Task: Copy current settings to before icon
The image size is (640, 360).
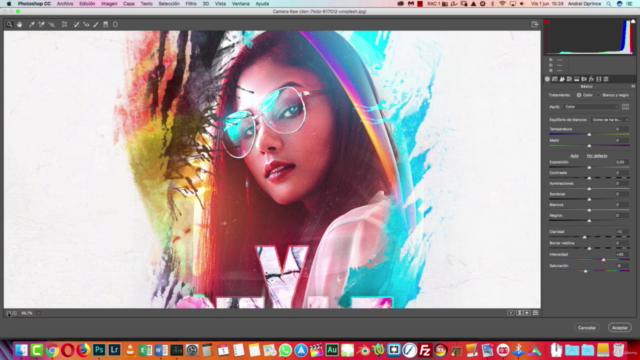Action: pyautogui.click(x=527, y=313)
